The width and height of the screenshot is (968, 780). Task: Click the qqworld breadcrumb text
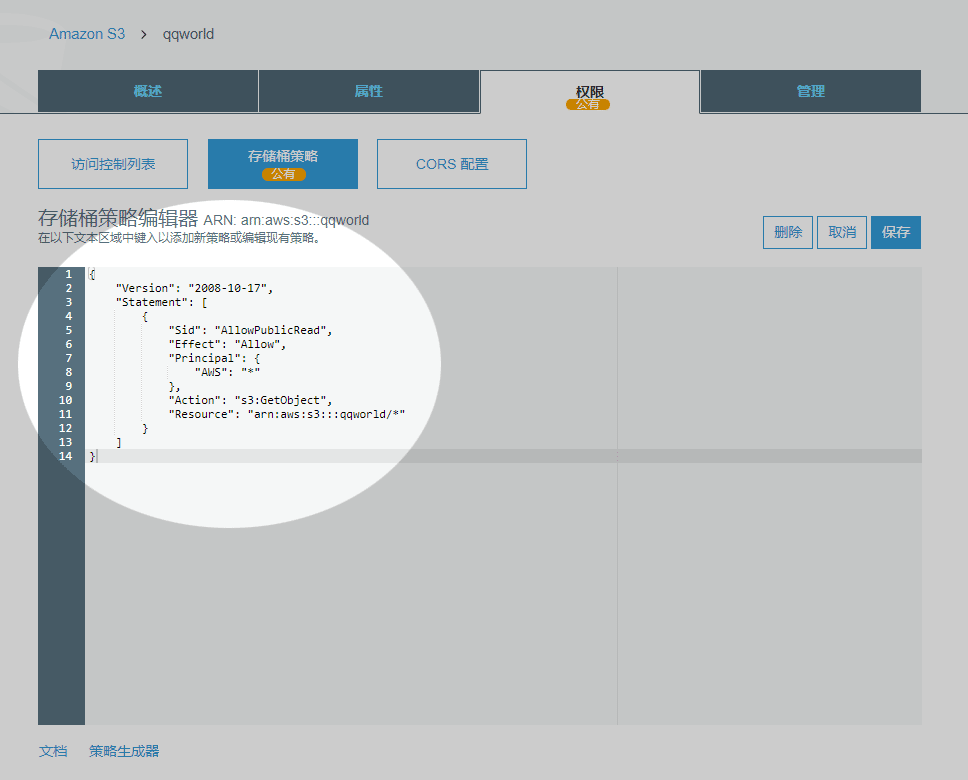(188, 34)
